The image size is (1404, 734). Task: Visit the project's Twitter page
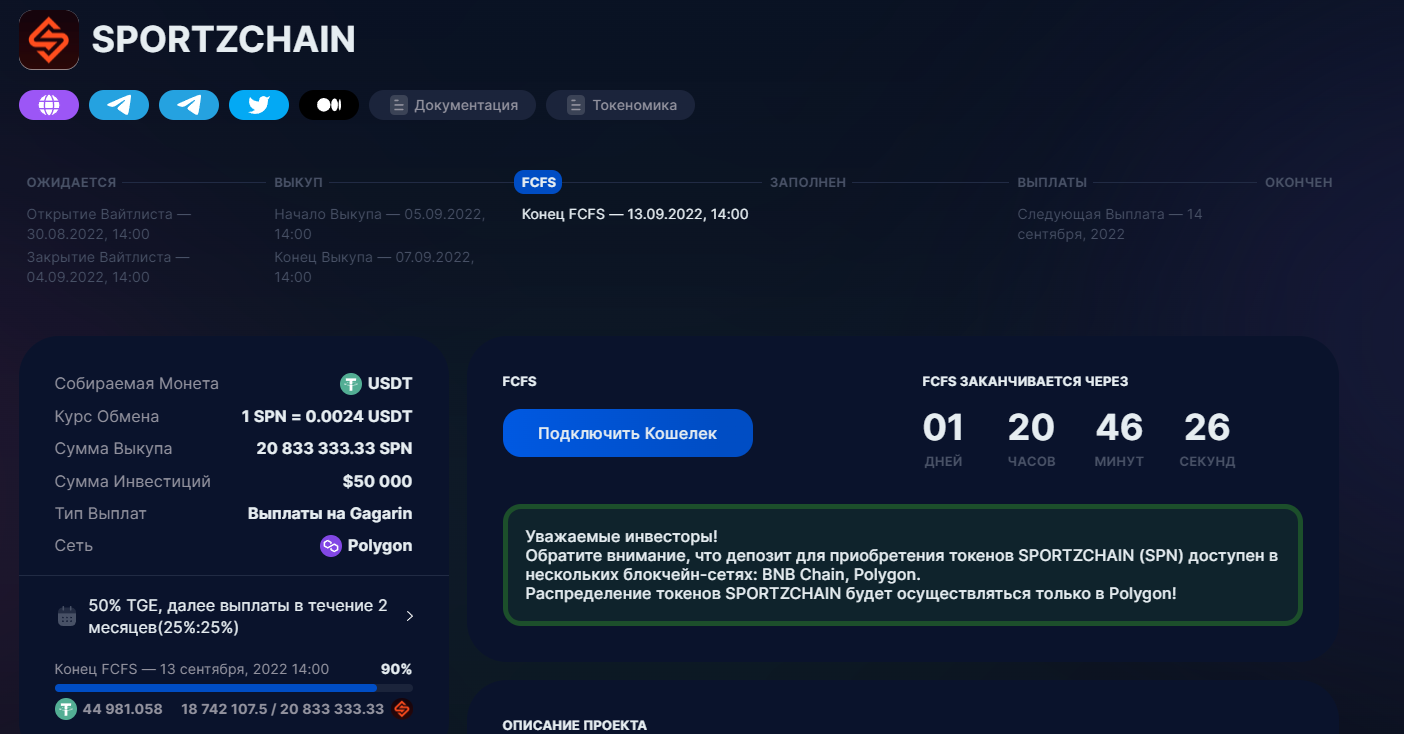(259, 105)
